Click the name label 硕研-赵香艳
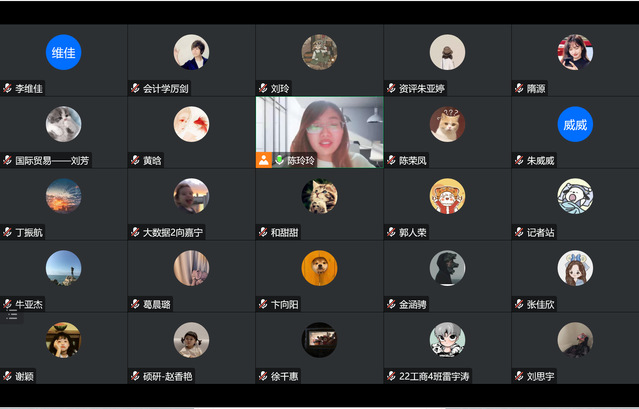 pyautogui.click(x=167, y=376)
